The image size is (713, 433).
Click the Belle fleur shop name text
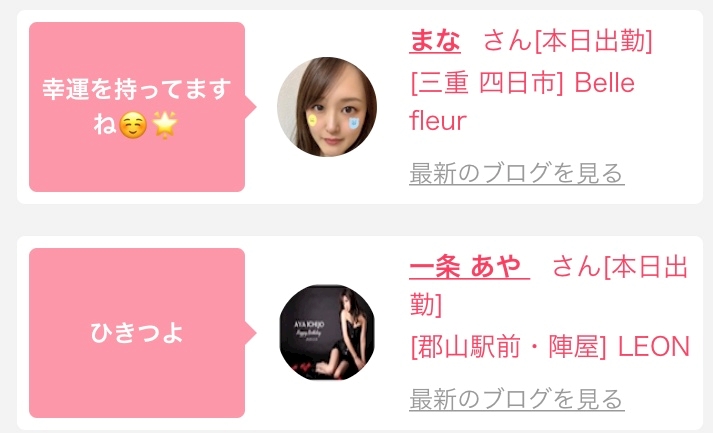522,102
